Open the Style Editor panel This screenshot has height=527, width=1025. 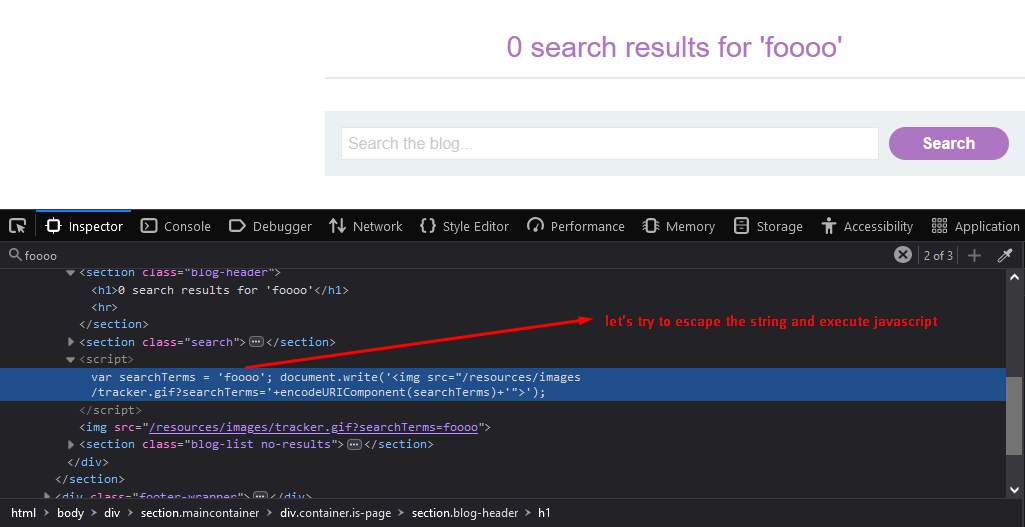[x=464, y=226]
